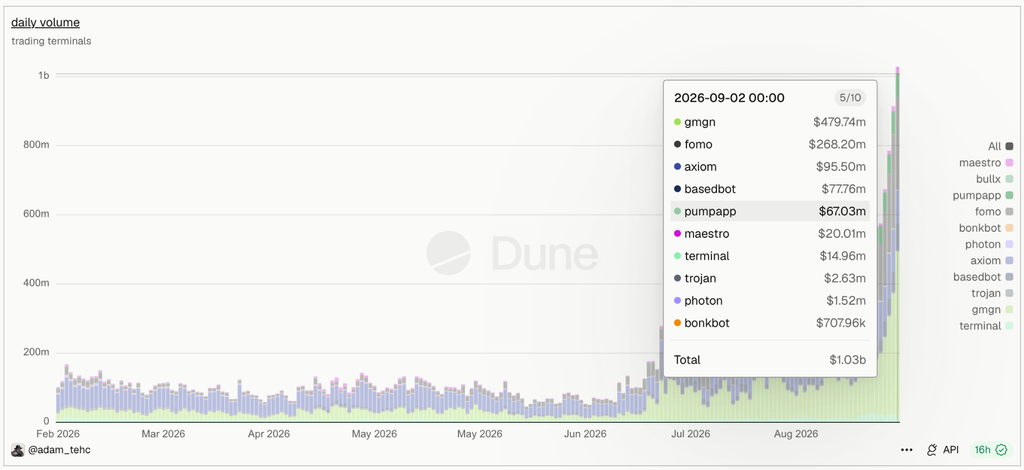Click the tallest bar at chart's right end
The height and width of the screenshot is (470, 1024).
point(898,244)
